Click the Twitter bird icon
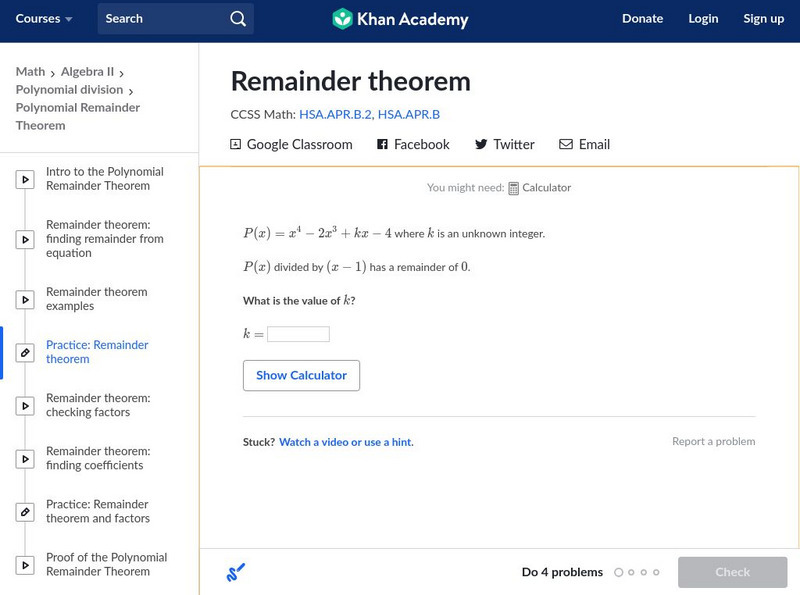 pyautogui.click(x=481, y=144)
